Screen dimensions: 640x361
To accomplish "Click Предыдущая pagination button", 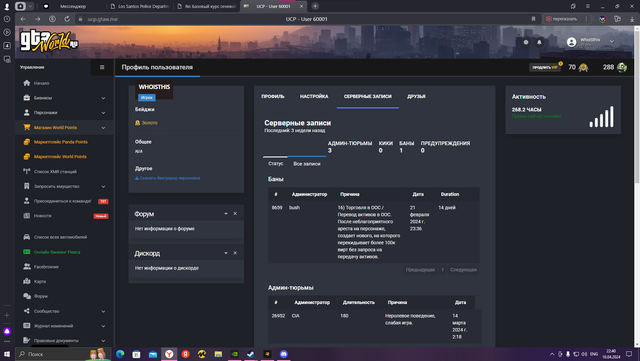I will (420, 270).
